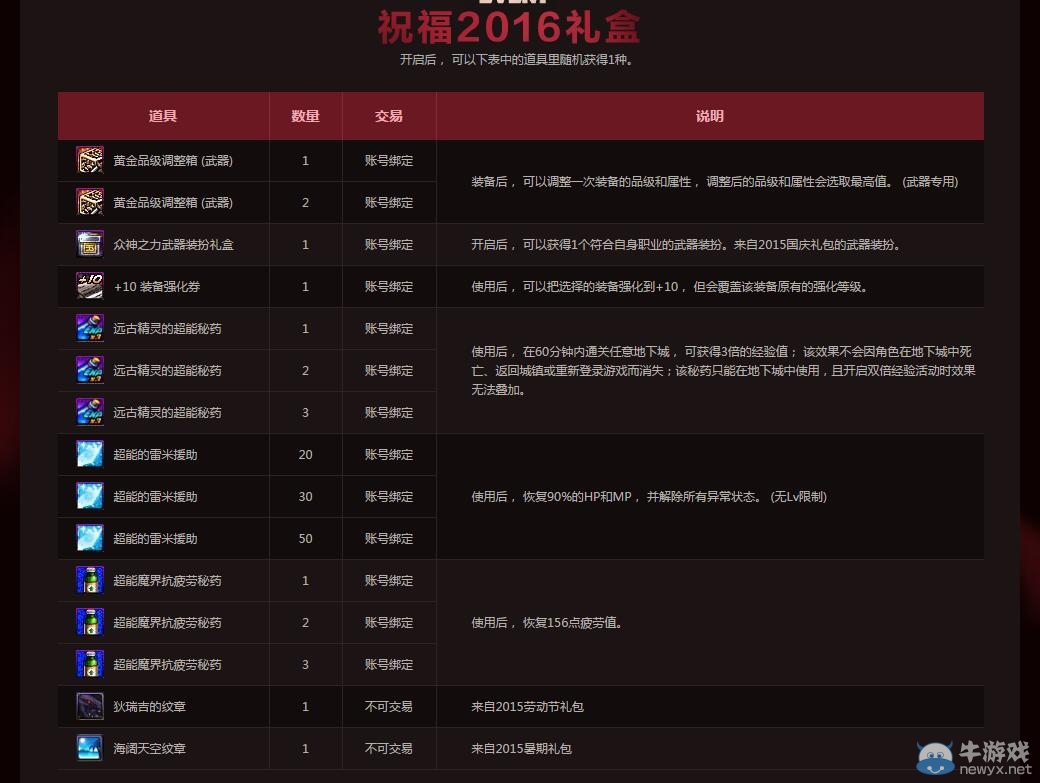
Task: Click the 开启后 instruction text above the table
Action: point(520,60)
